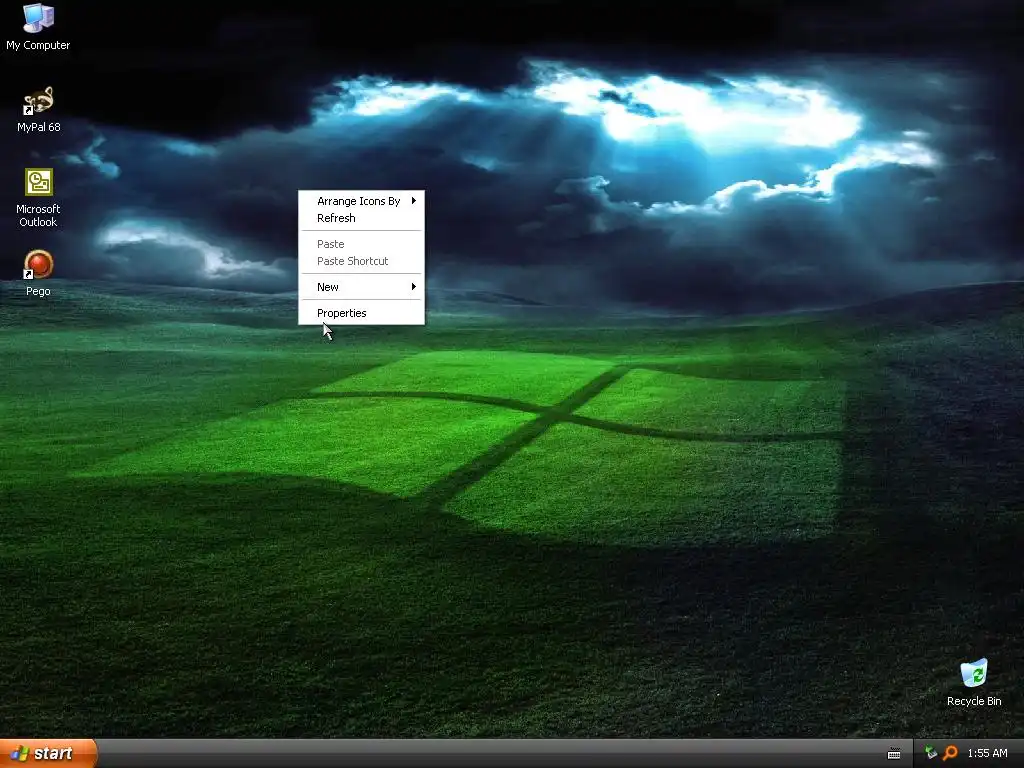Screen dimensions: 1024x768
Task: Click the orange magnifier tray icon
Action: point(950,753)
